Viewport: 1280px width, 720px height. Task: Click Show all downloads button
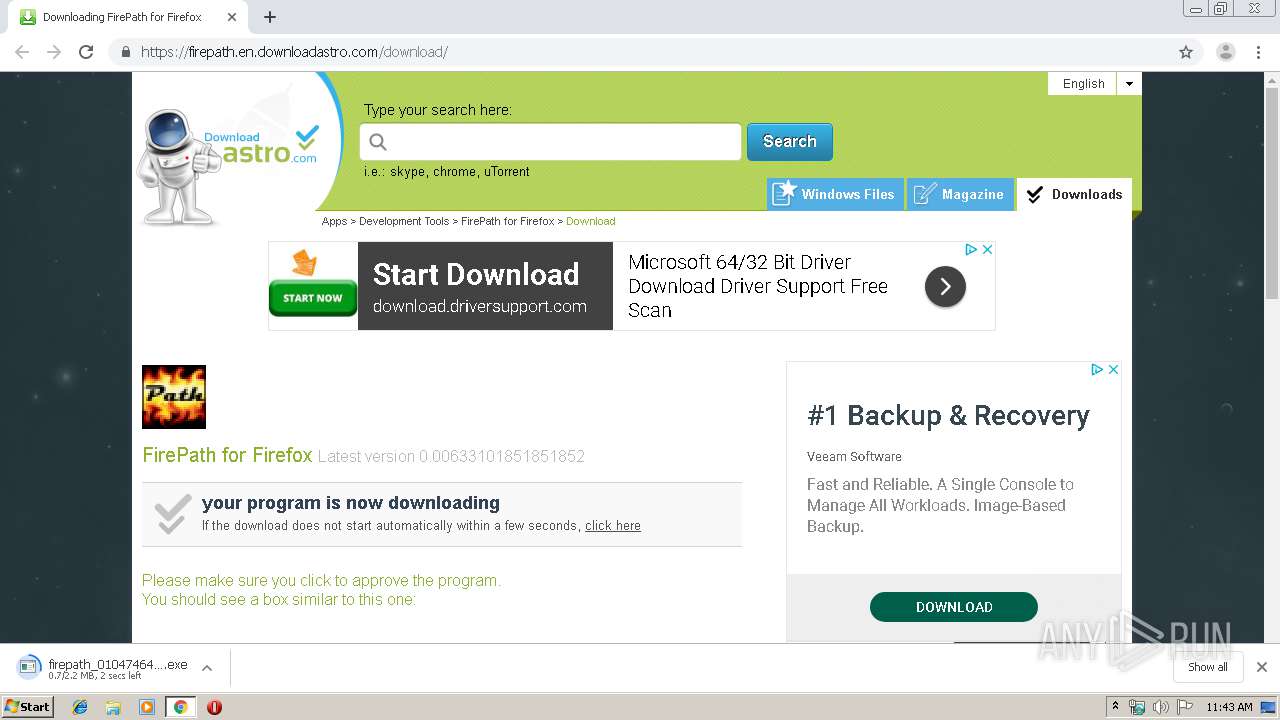(x=1208, y=667)
